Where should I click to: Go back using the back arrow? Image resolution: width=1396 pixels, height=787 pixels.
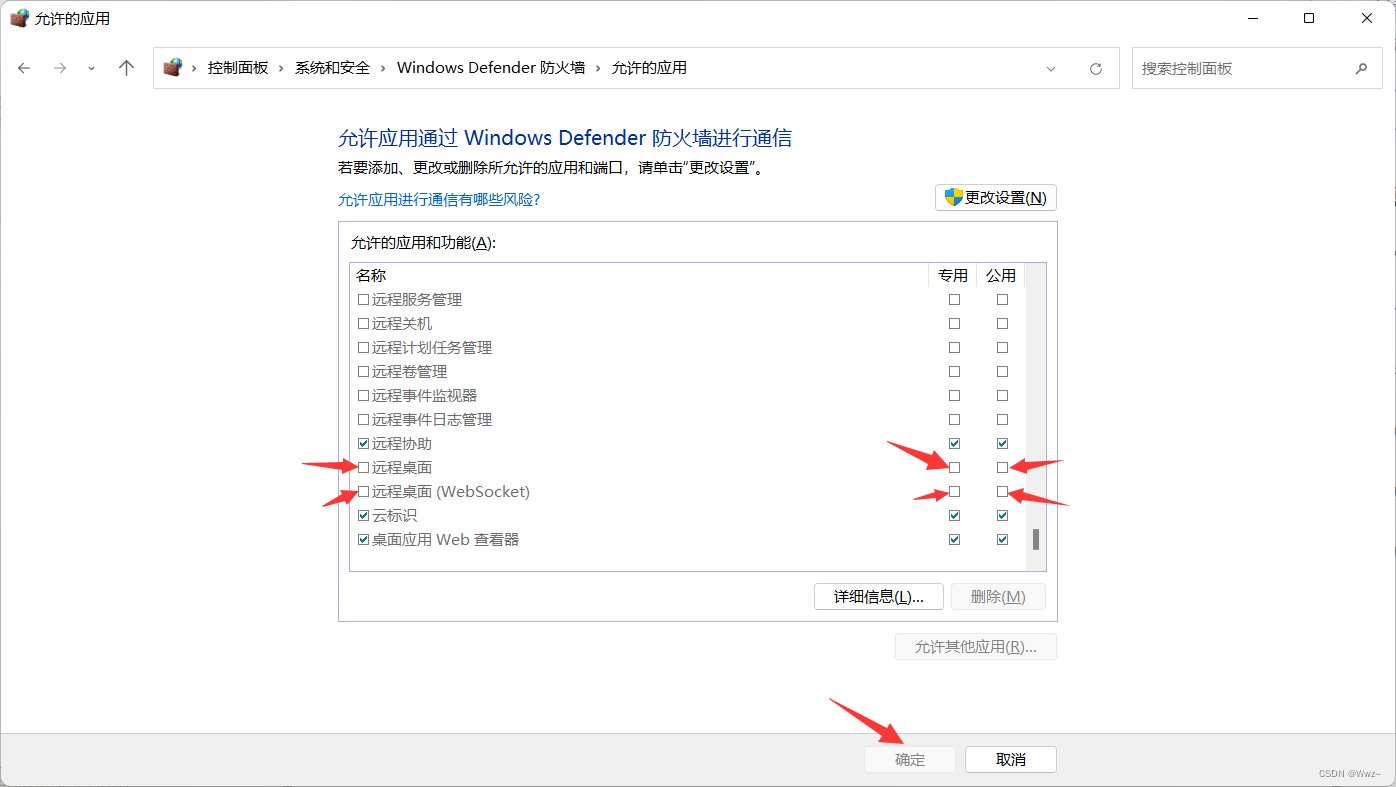(x=24, y=68)
